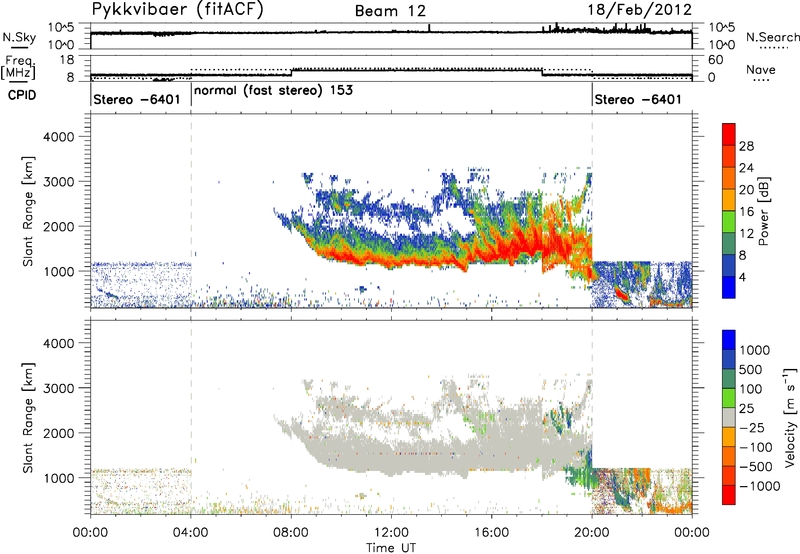Click the 20:00 time tick label

click(592, 533)
